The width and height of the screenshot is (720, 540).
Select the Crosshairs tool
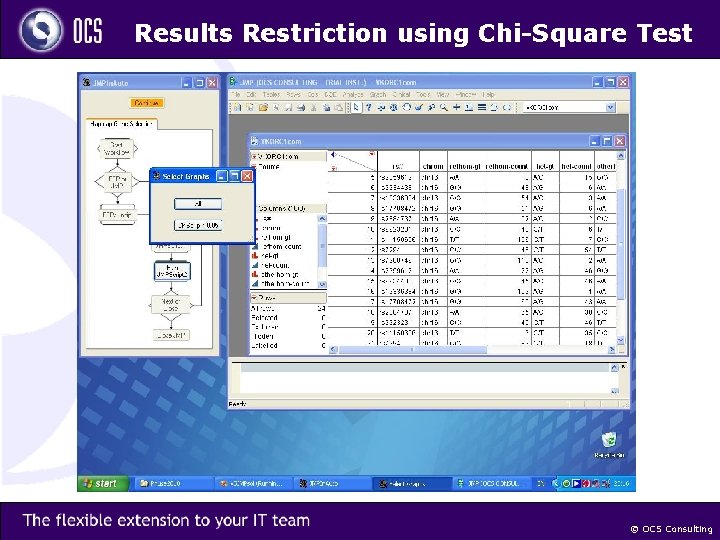coord(456,107)
